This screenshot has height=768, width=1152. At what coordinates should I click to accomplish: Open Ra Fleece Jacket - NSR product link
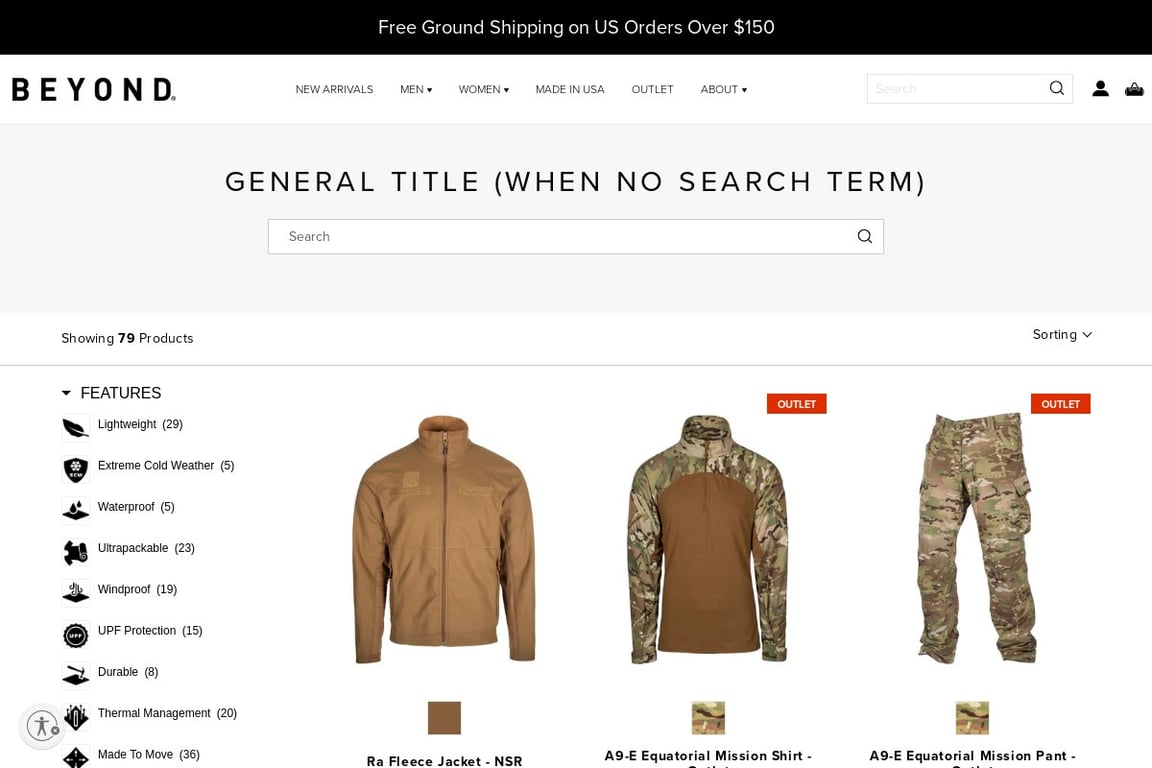444,761
